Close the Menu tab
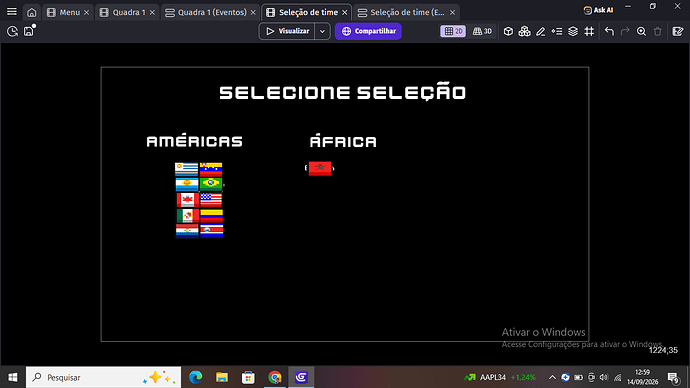The width and height of the screenshot is (690, 388). [x=87, y=12]
